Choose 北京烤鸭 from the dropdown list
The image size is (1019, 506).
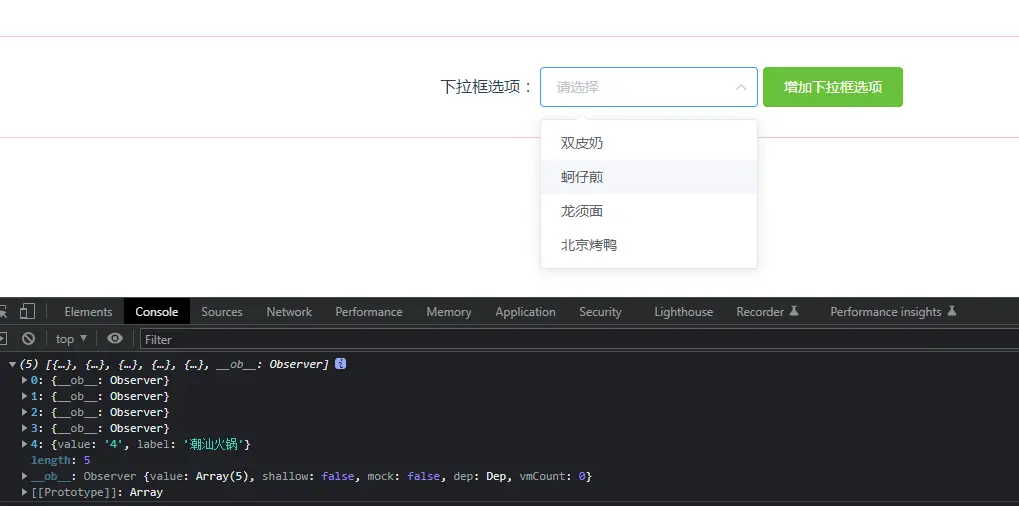649,246
